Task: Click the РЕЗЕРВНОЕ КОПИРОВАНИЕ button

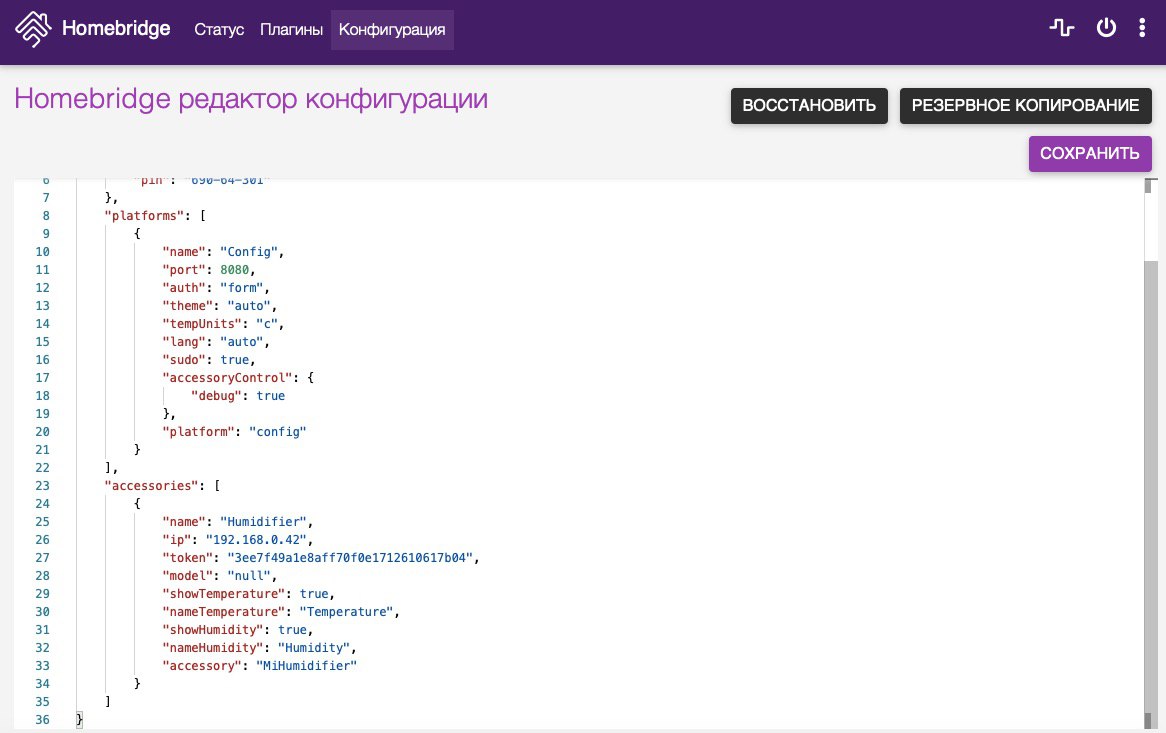Action: coord(1025,106)
